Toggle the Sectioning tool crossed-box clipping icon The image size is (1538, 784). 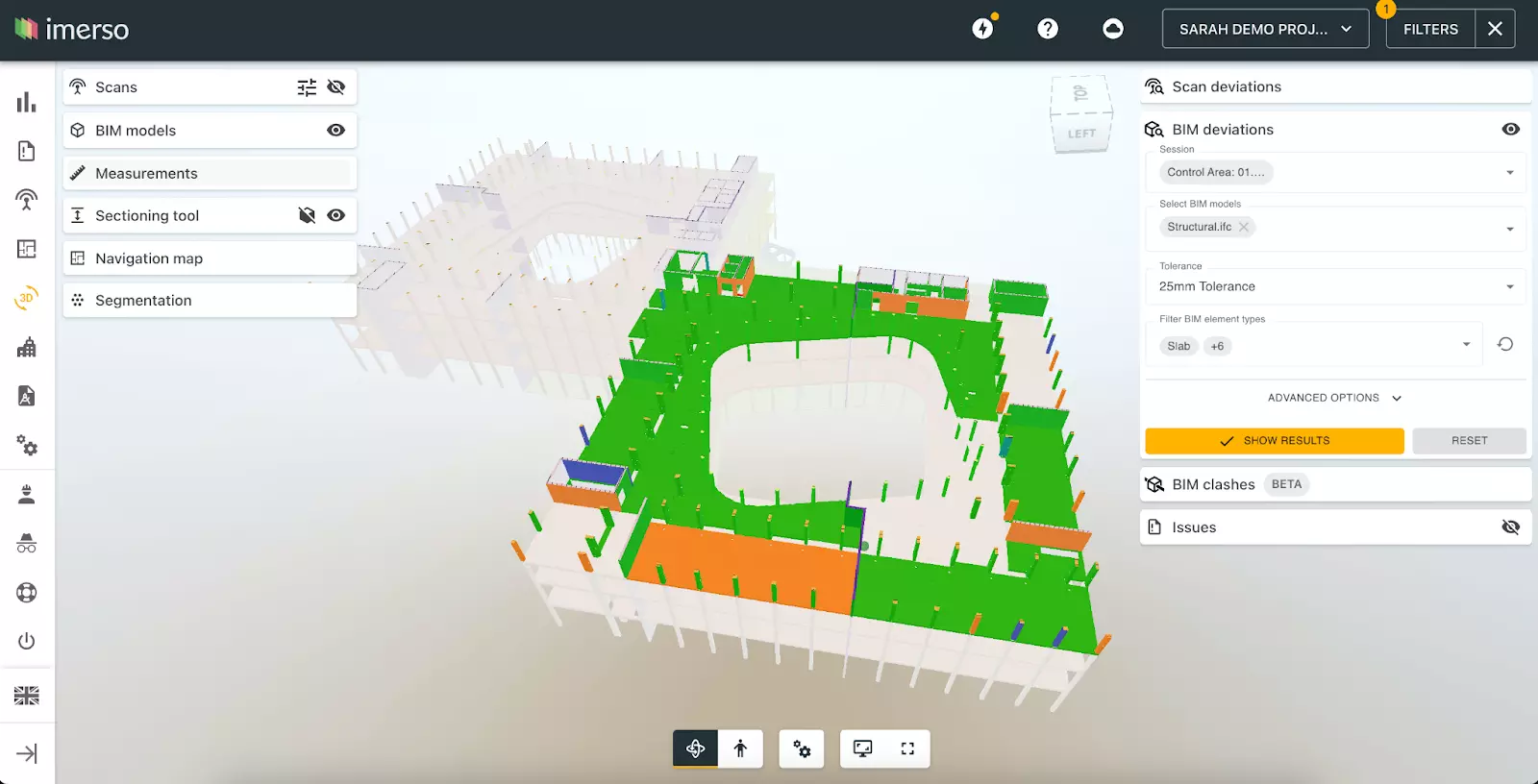pyautogui.click(x=307, y=215)
